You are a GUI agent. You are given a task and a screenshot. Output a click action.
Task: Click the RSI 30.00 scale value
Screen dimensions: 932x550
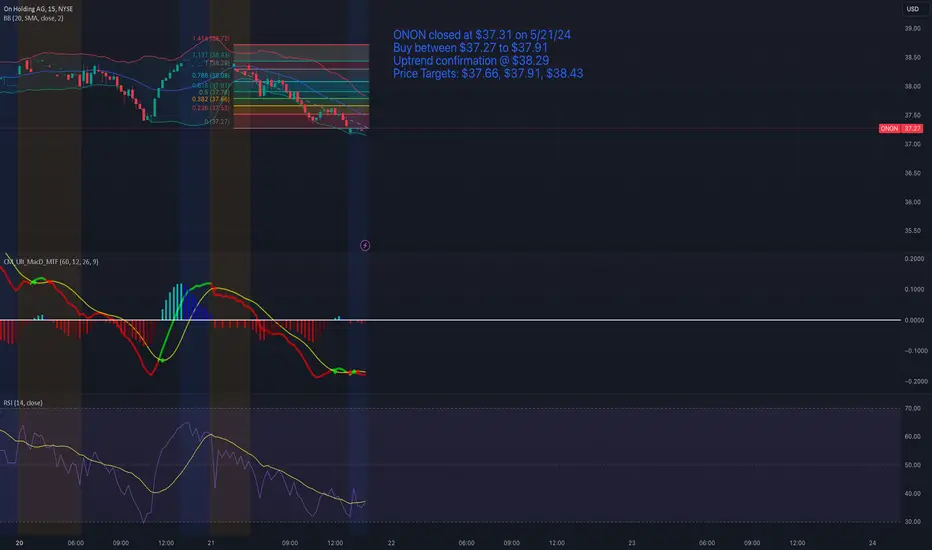912,522
